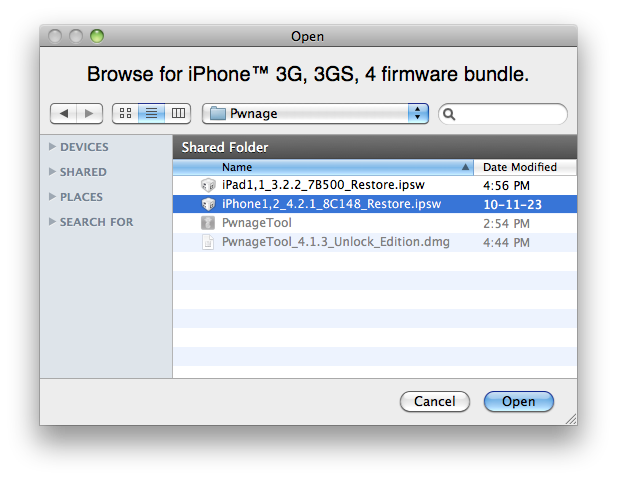Screen dimensions: 617x480
Task: Expand the SHARED sidebar section
Action: tap(53, 172)
